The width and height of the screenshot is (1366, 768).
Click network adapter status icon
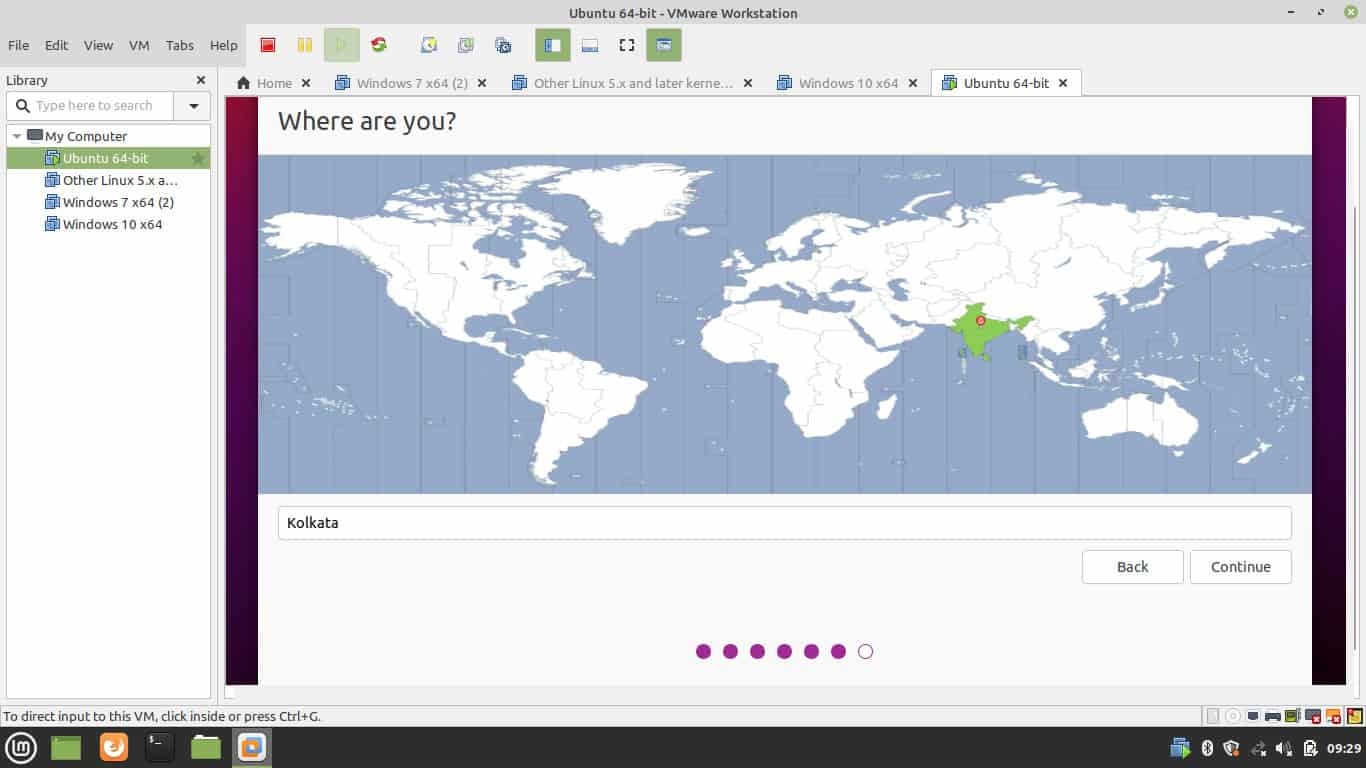click(1253, 716)
